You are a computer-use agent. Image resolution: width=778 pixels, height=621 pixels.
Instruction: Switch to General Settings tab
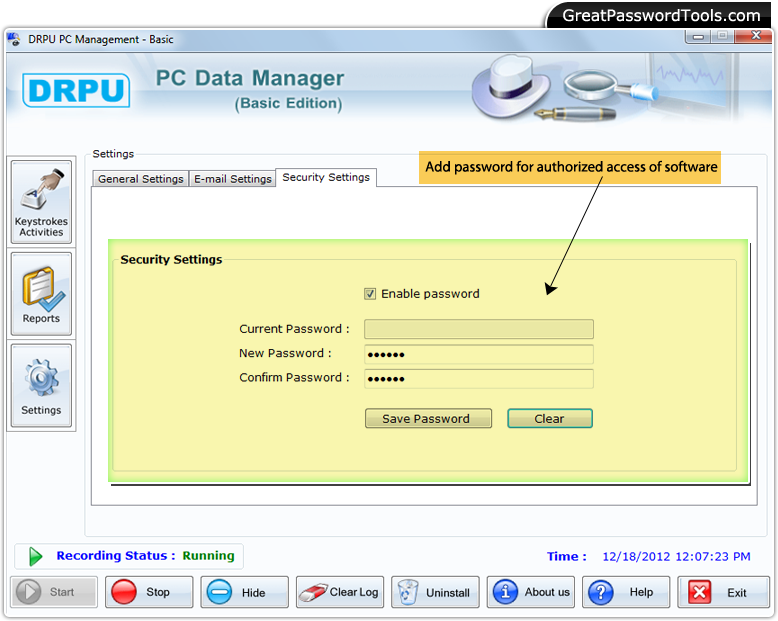click(140, 179)
